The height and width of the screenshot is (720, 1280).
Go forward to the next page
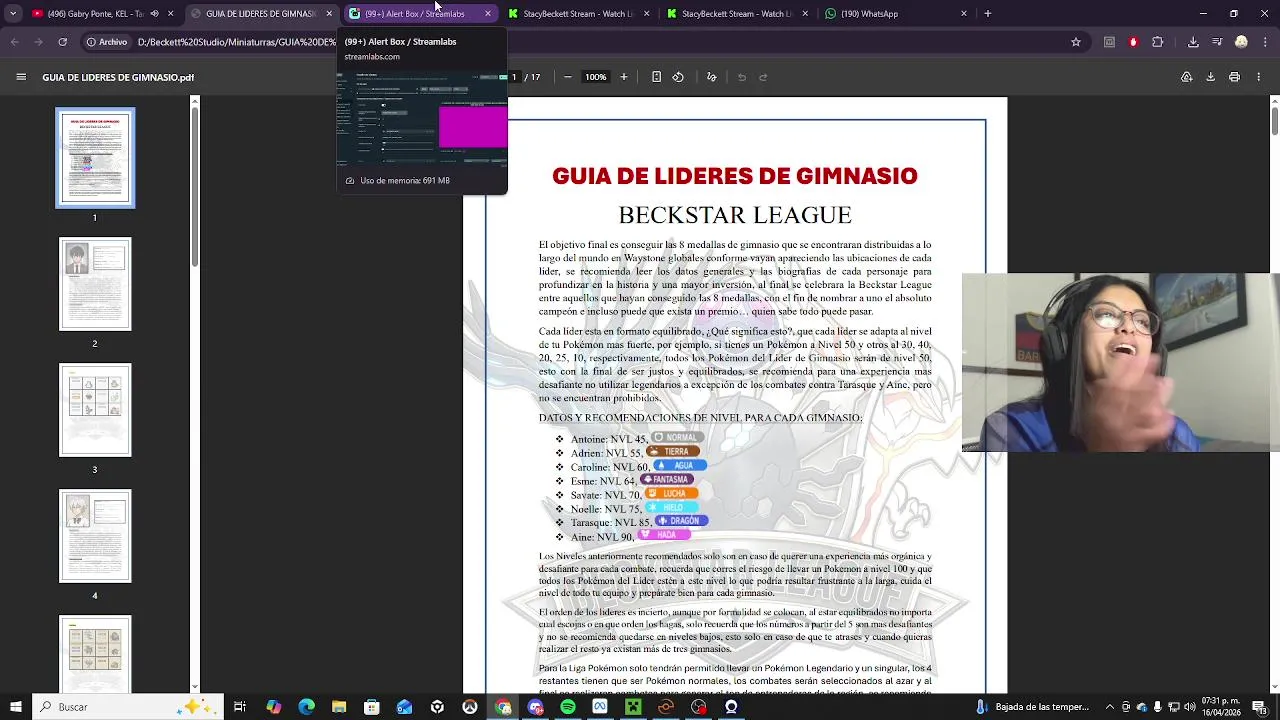(38, 42)
